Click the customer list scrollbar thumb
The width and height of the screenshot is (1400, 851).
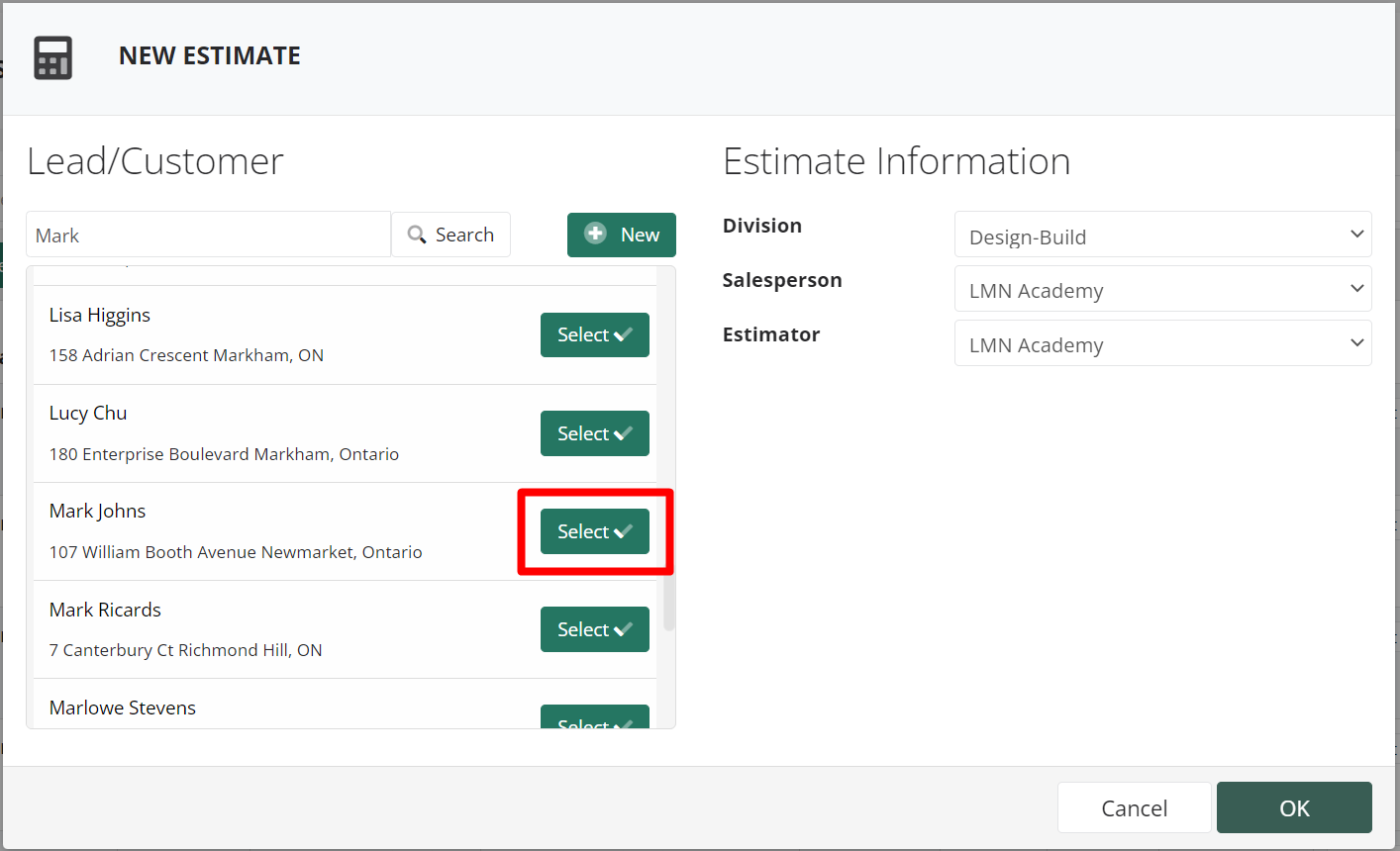pyautogui.click(x=669, y=601)
